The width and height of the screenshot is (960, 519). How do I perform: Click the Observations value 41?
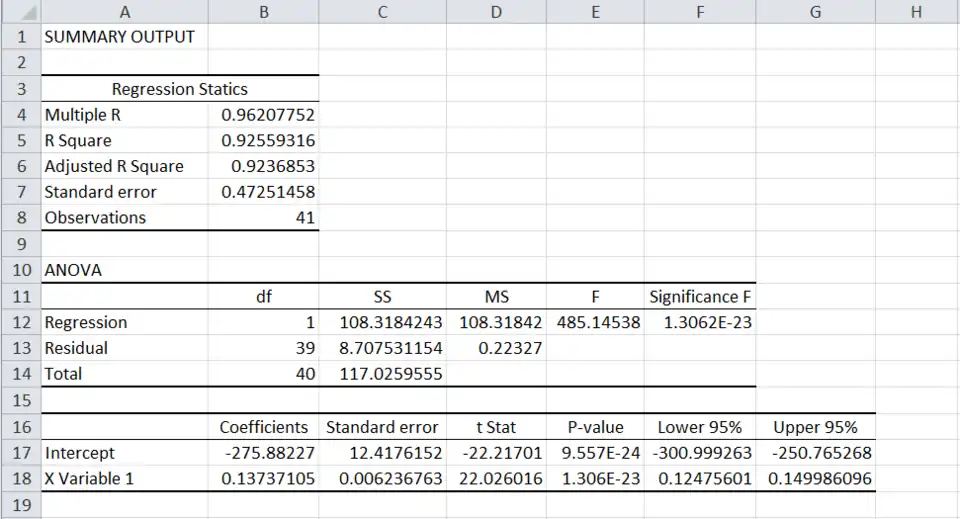point(264,218)
